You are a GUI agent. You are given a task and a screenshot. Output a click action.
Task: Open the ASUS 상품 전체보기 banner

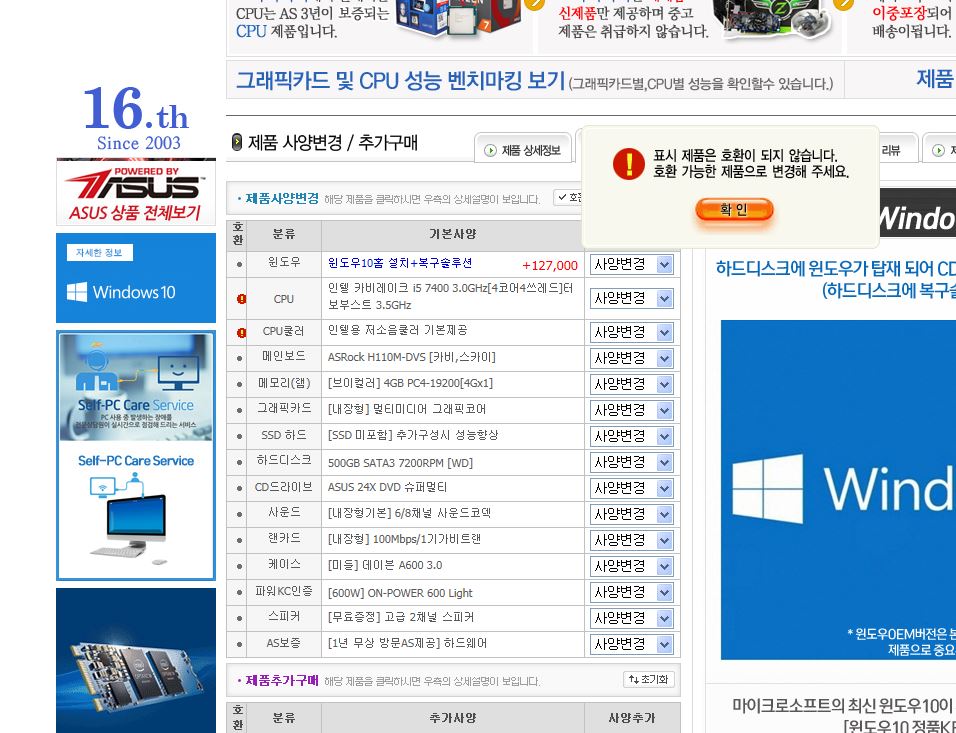click(136, 192)
